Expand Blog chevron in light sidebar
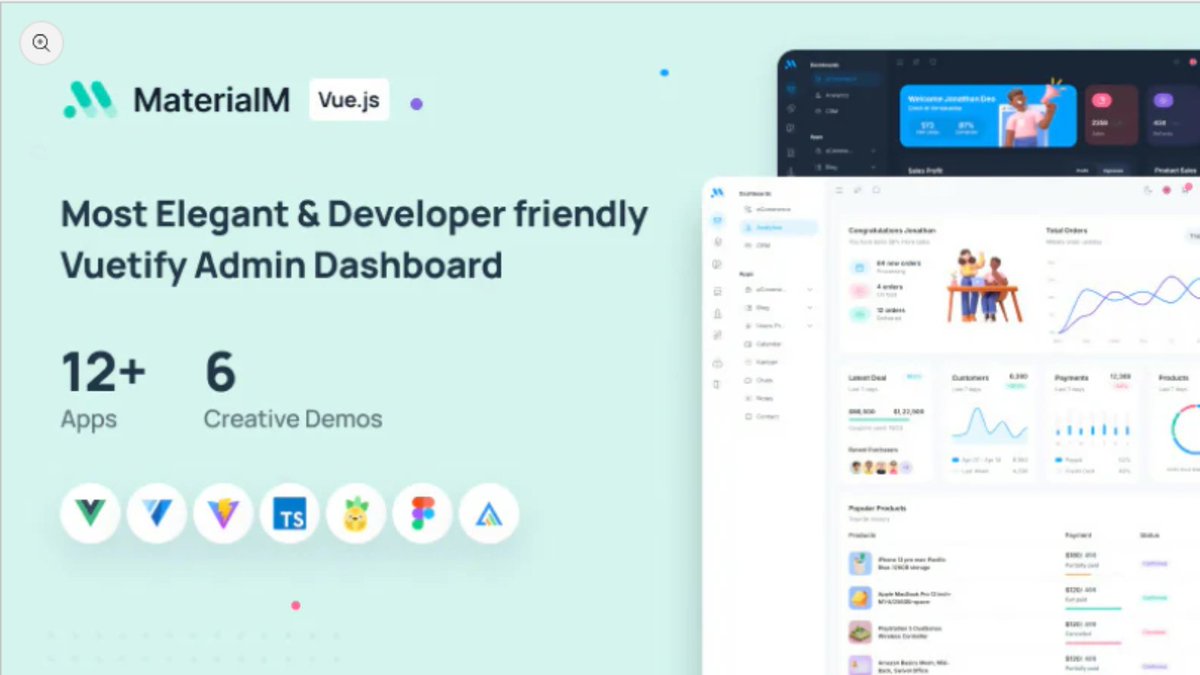Viewport: 1200px width, 675px height. [809, 308]
